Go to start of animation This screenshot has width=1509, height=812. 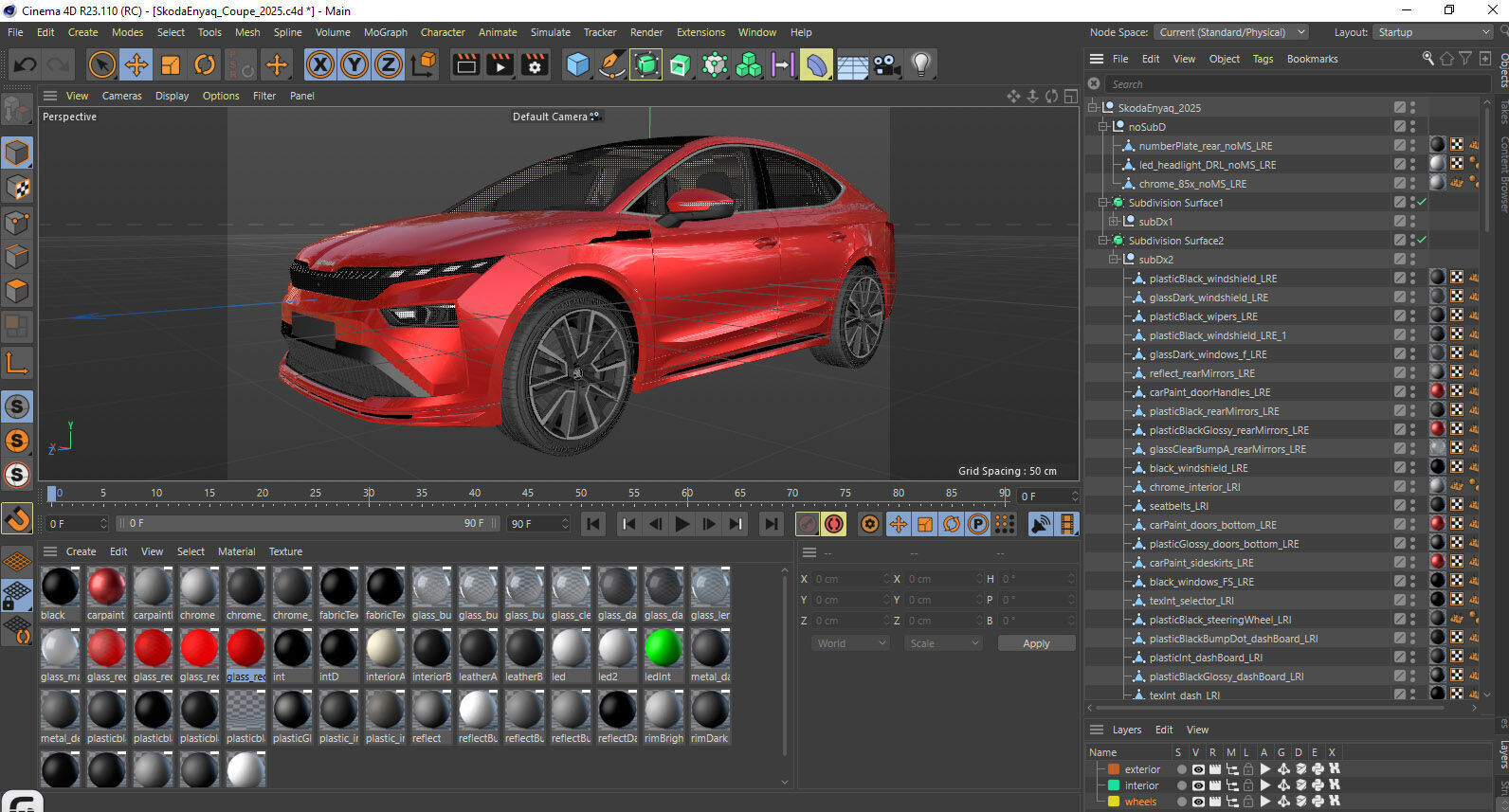pyautogui.click(x=593, y=524)
